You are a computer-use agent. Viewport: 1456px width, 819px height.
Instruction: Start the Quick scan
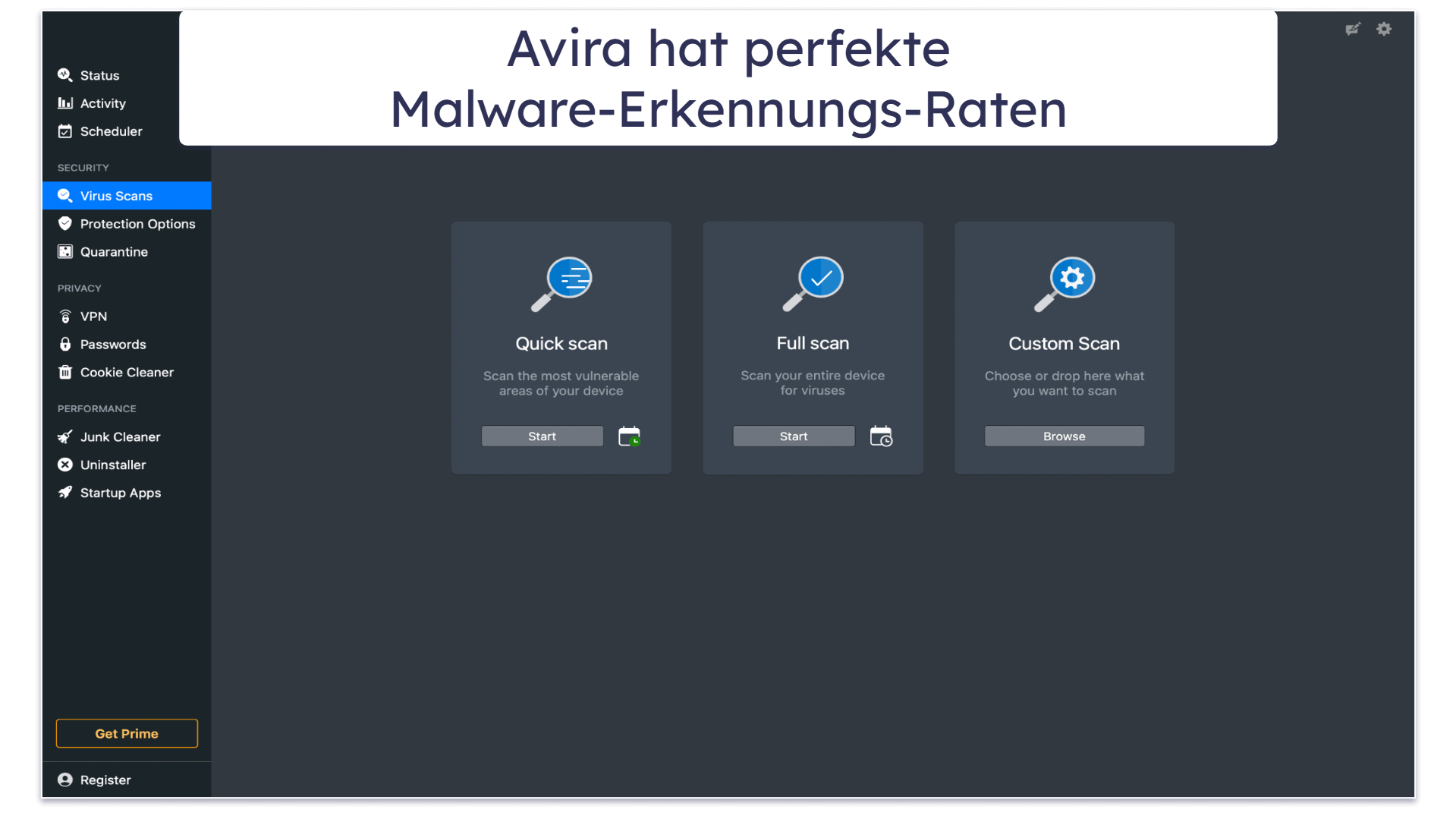tap(542, 436)
